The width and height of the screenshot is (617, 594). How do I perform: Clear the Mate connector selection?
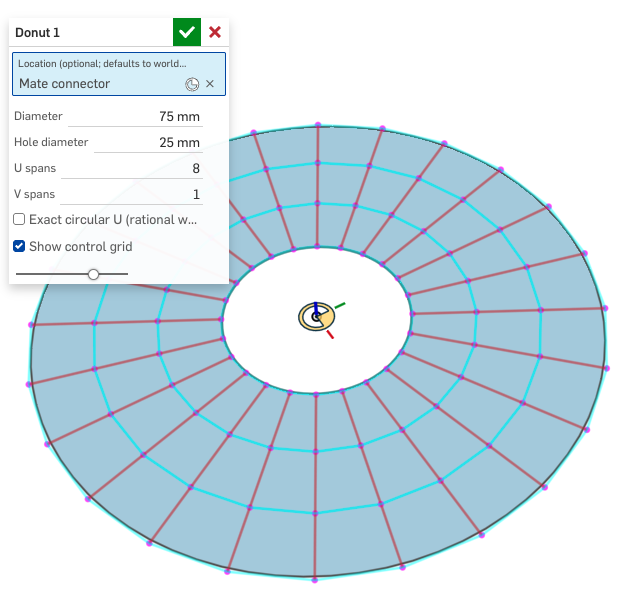[210, 84]
